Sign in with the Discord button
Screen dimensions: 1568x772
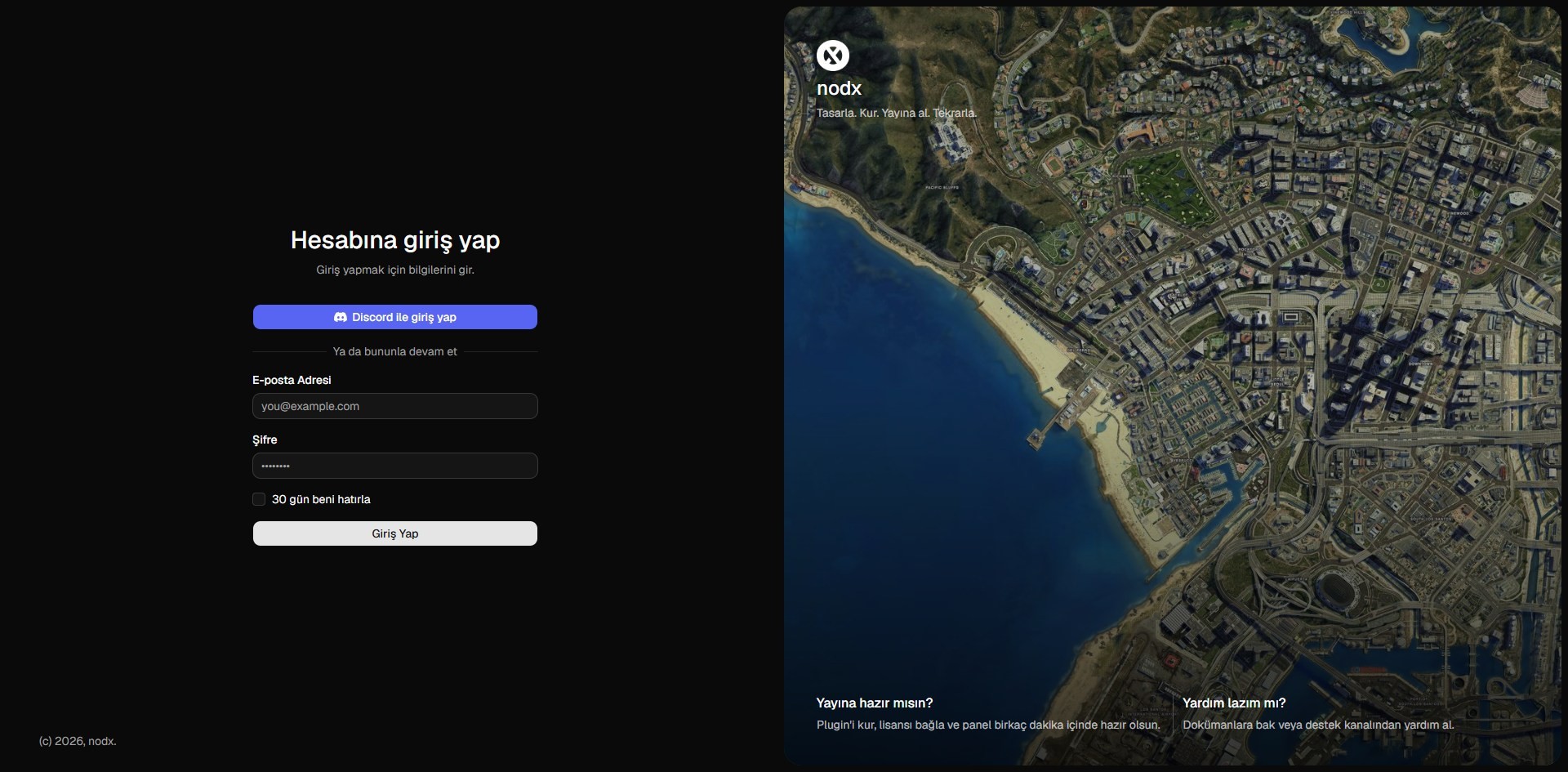395,317
